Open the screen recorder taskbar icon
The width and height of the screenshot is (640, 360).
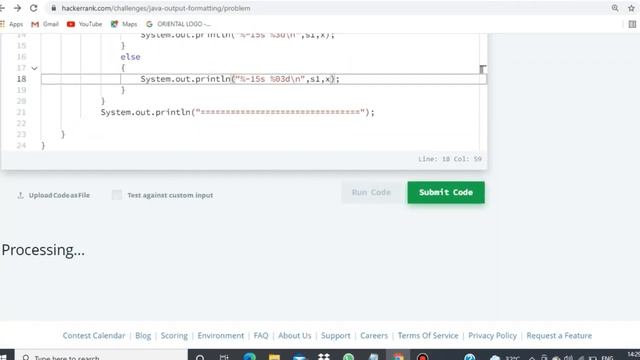coord(422,357)
